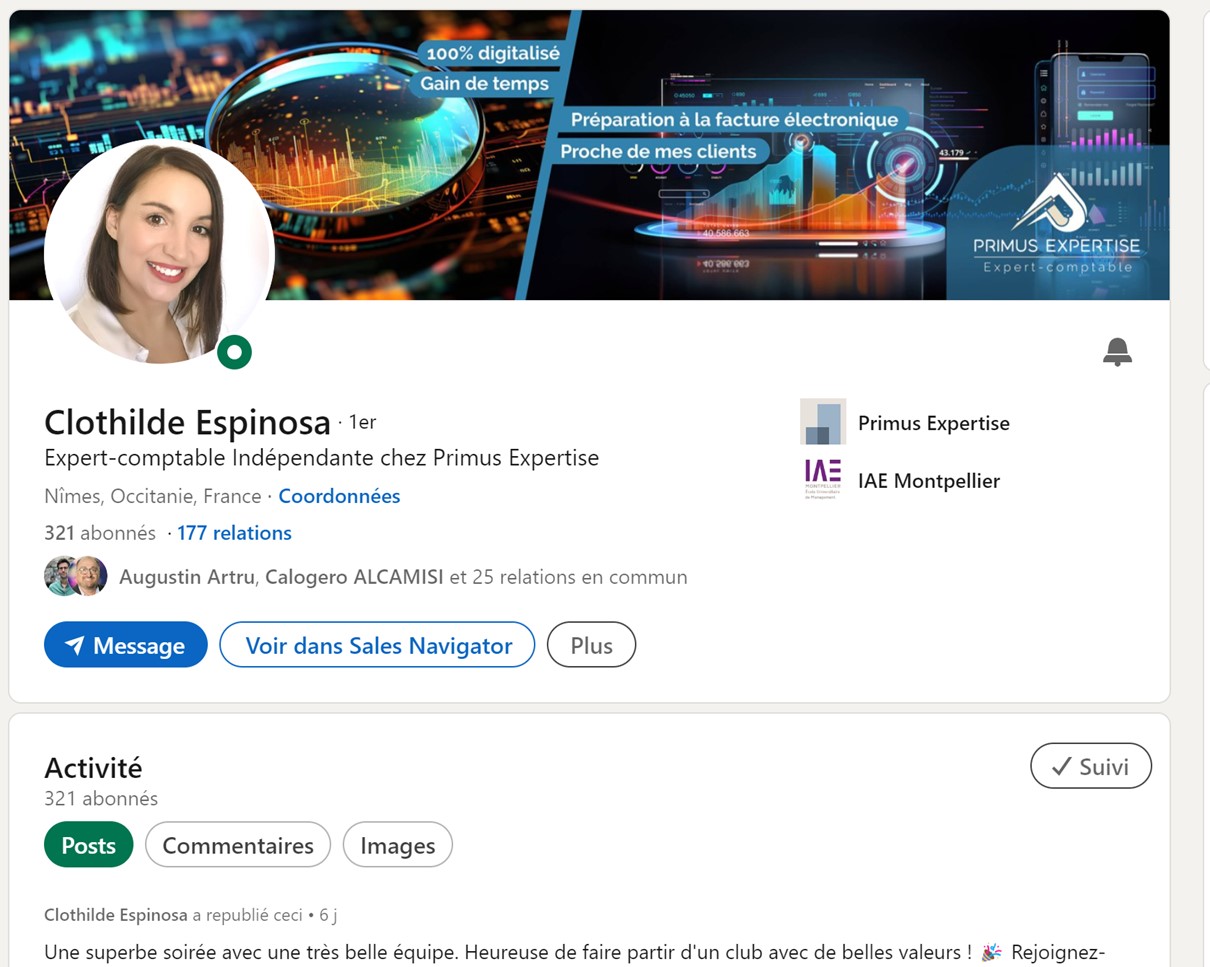The image size is (1210, 967).
Task: Switch to the Commentaires filter
Action: [237, 845]
